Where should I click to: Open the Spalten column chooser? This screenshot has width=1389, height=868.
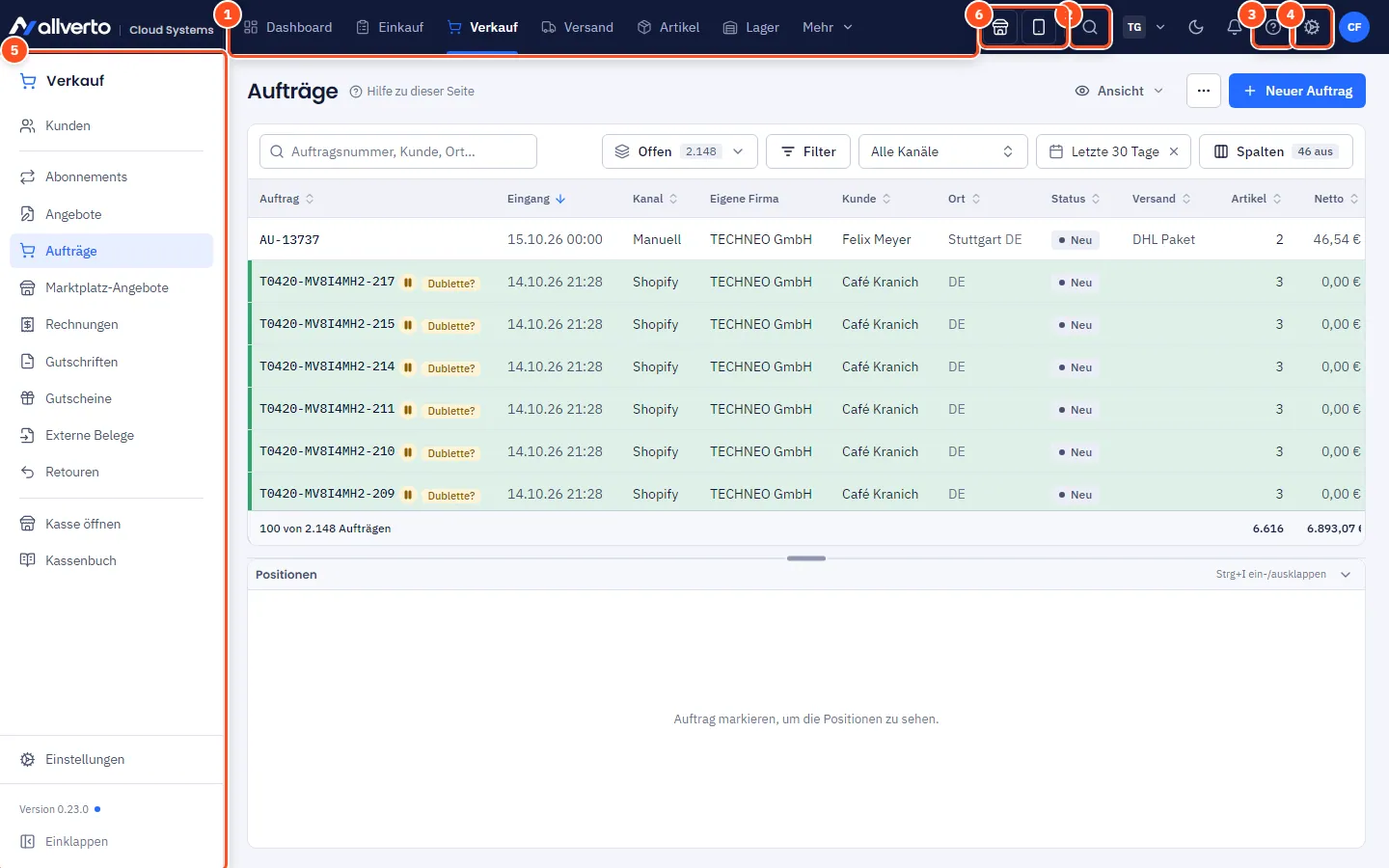tap(1275, 151)
